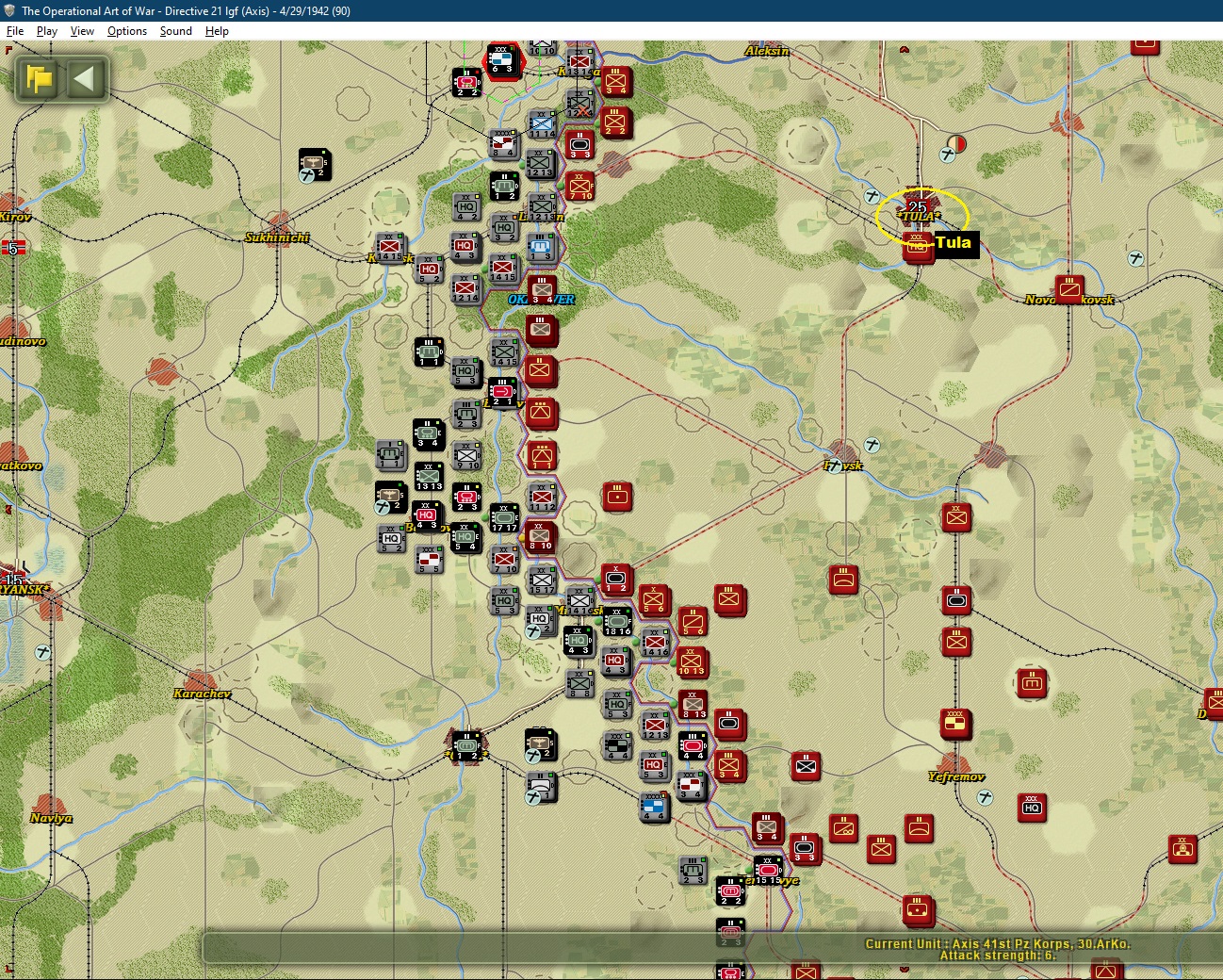Select the black 4-4 regiment with red oval
1223x980 pixels.
click(693, 745)
